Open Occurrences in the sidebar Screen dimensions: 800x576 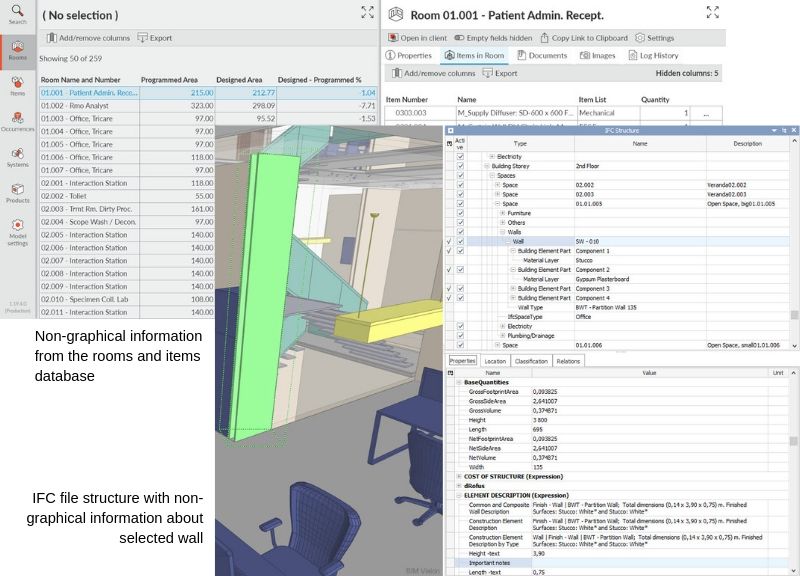(x=17, y=121)
